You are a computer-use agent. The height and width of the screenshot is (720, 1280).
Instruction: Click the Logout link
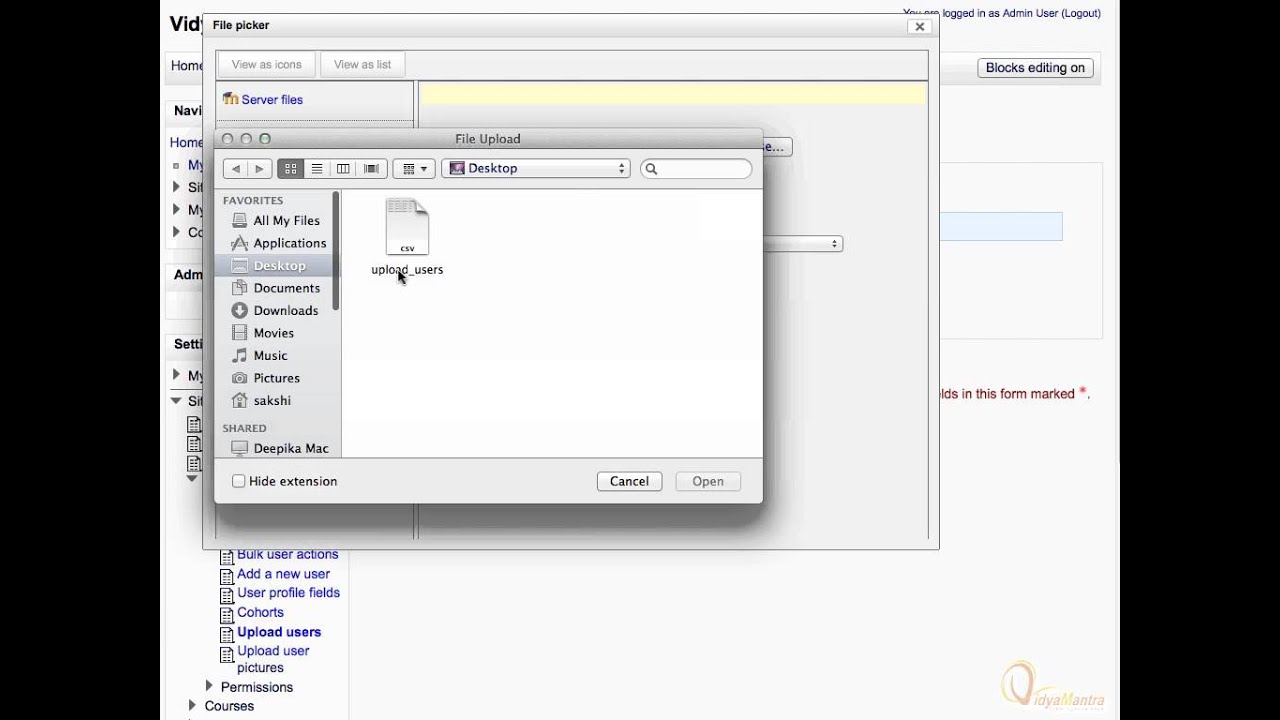tap(1080, 13)
